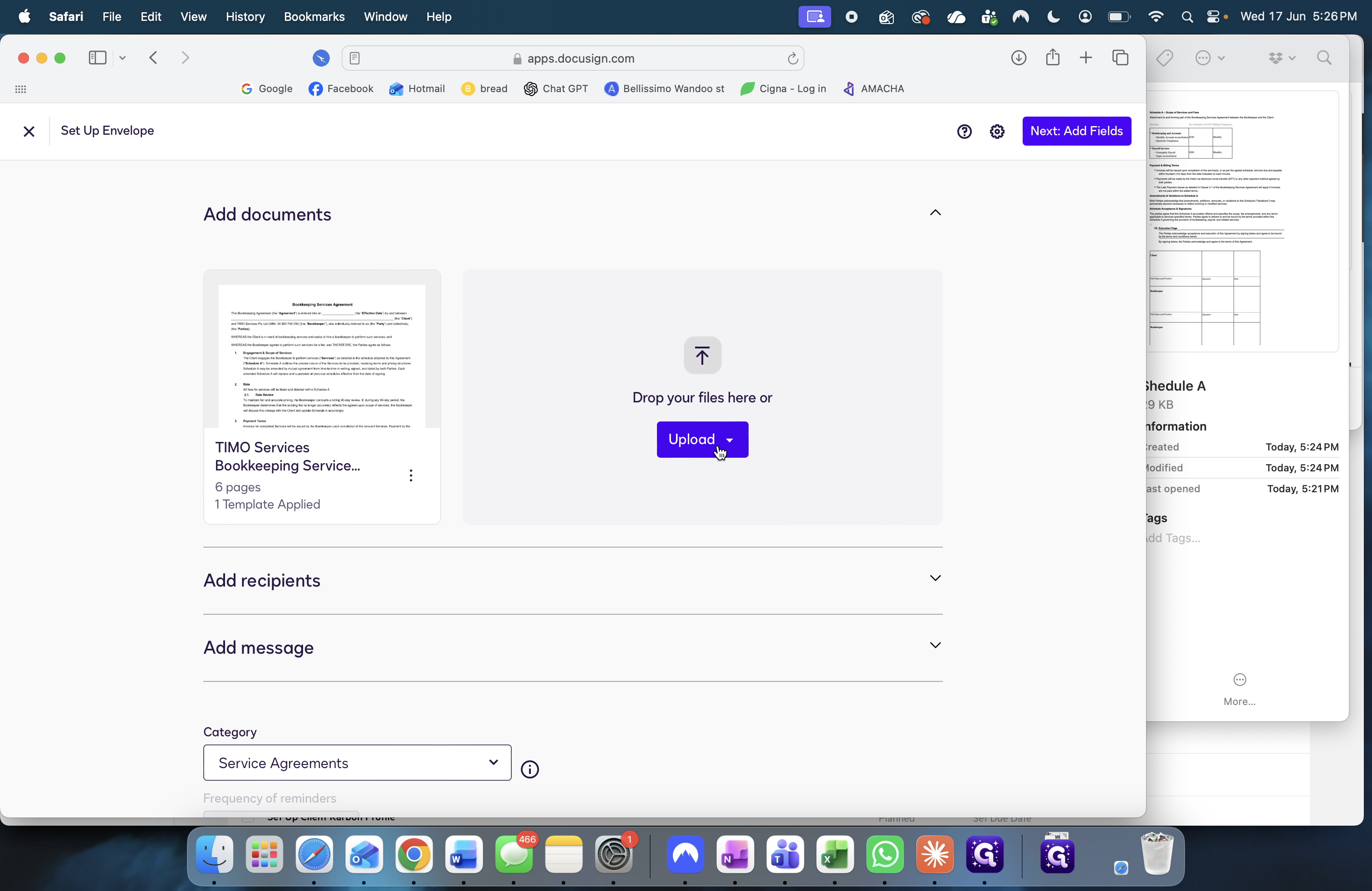1372x891 pixels.
Task: Click the upload arrow icon in drop zone
Action: pyautogui.click(x=702, y=355)
